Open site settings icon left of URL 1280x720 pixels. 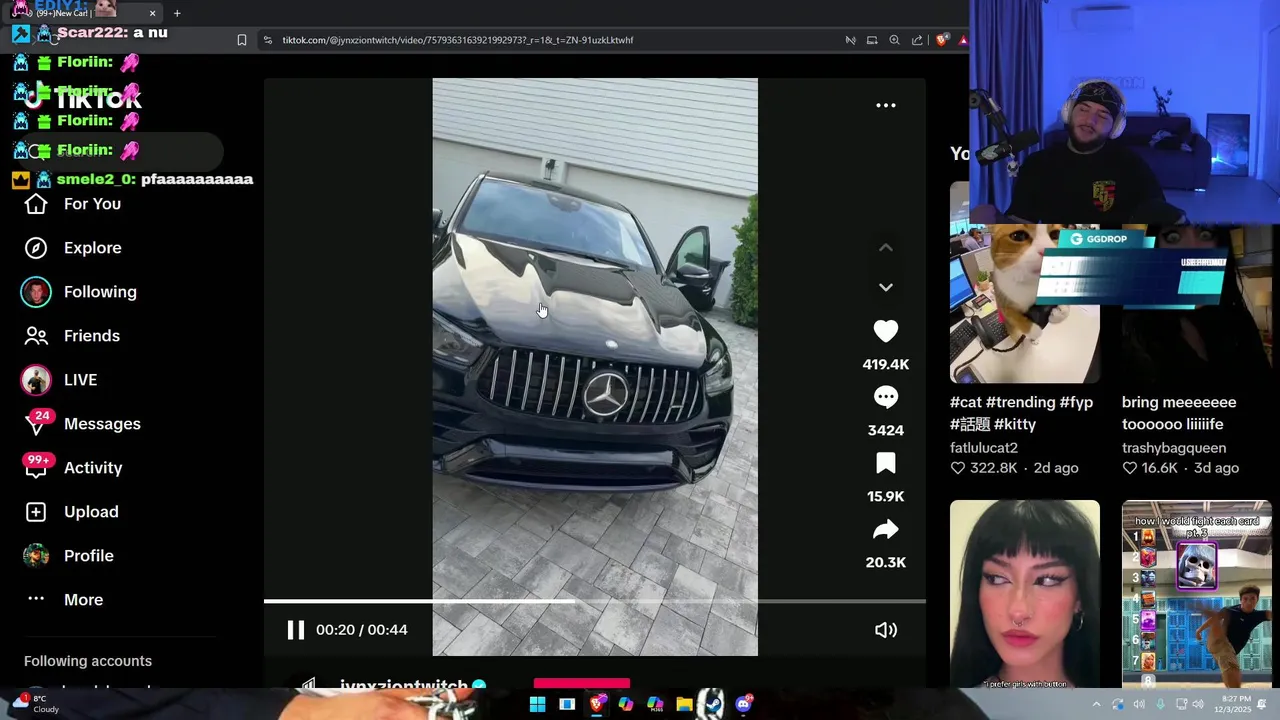267,40
